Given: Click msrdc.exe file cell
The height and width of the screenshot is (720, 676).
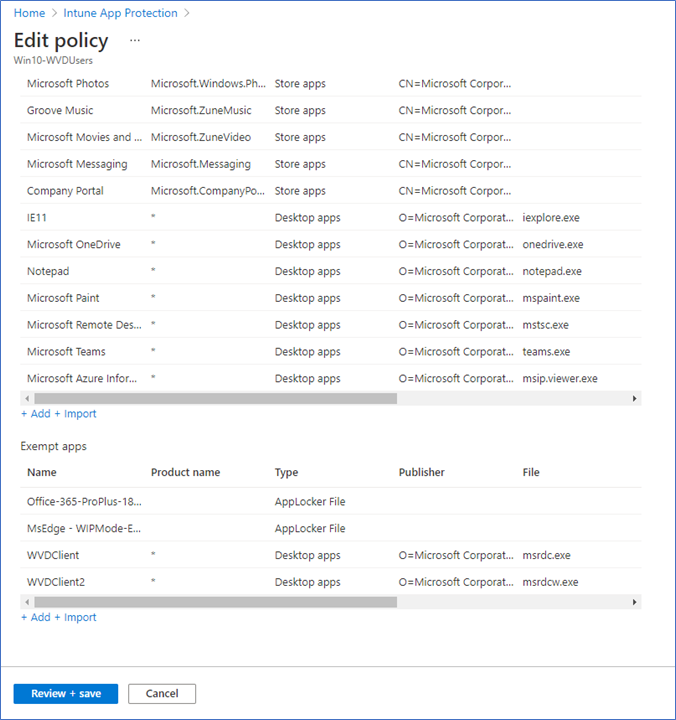Looking at the screenshot, I should click(546, 555).
